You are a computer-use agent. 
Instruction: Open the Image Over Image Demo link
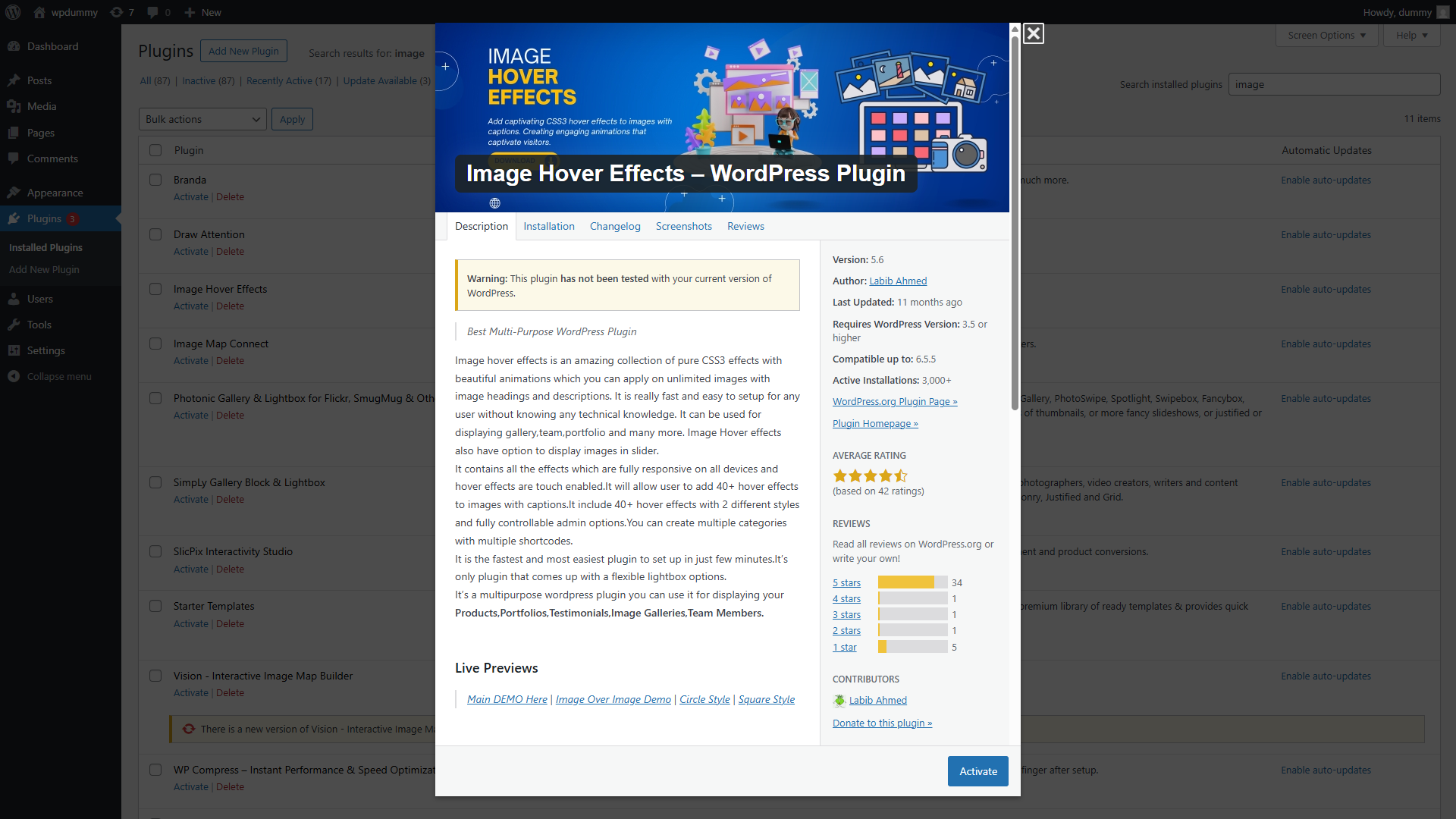[613, 700]
